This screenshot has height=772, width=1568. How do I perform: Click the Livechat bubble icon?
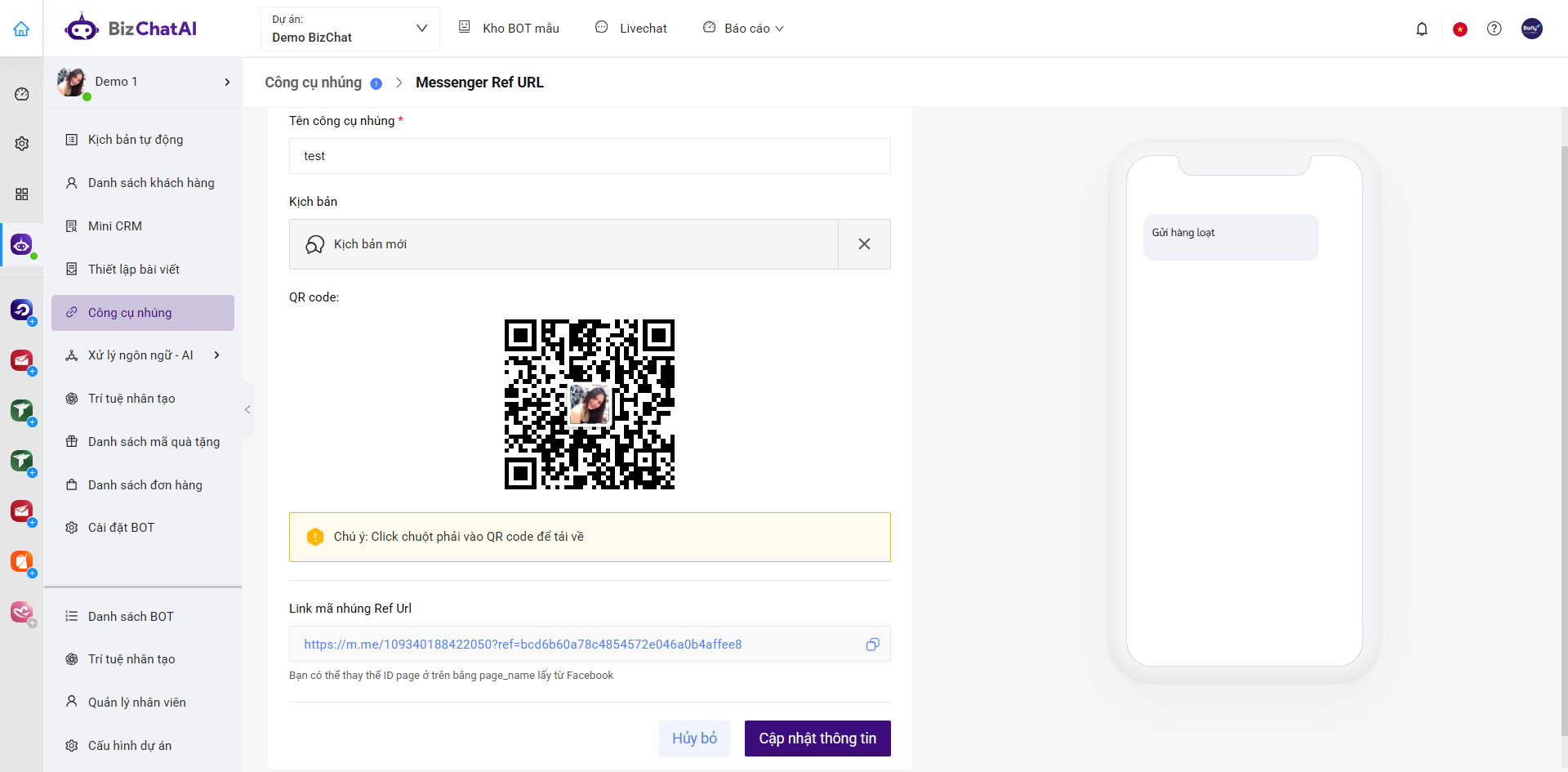pos(602,27)
